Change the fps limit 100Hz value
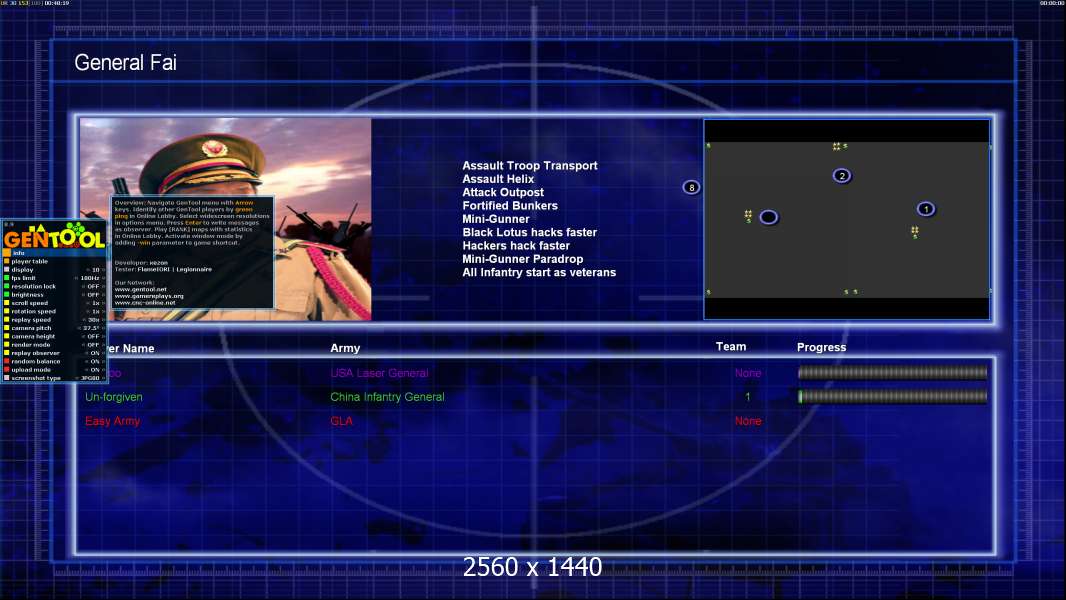Screen dimensions: 1066x600 90,278
